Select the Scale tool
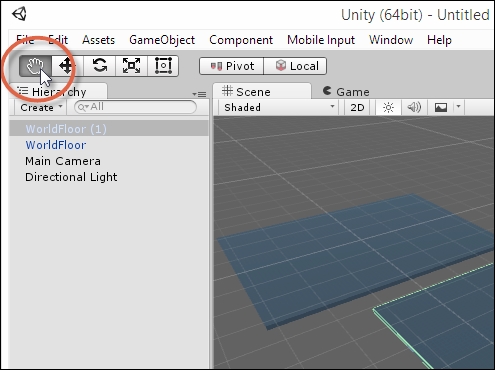Image resolution: width=495 pixels, height=370 pixels. (x=131, y=65)
